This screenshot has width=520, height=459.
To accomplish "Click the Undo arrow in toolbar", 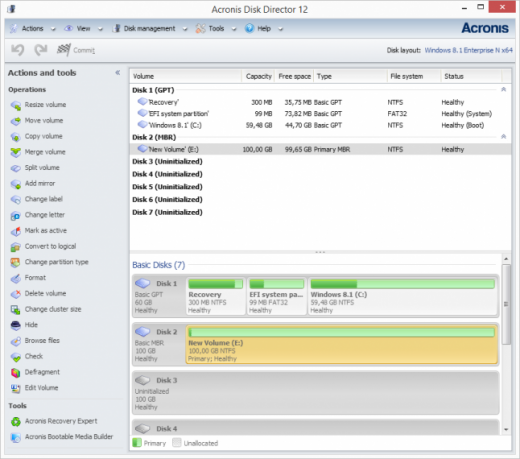I will pyautogui.click(x=18, y=50).
